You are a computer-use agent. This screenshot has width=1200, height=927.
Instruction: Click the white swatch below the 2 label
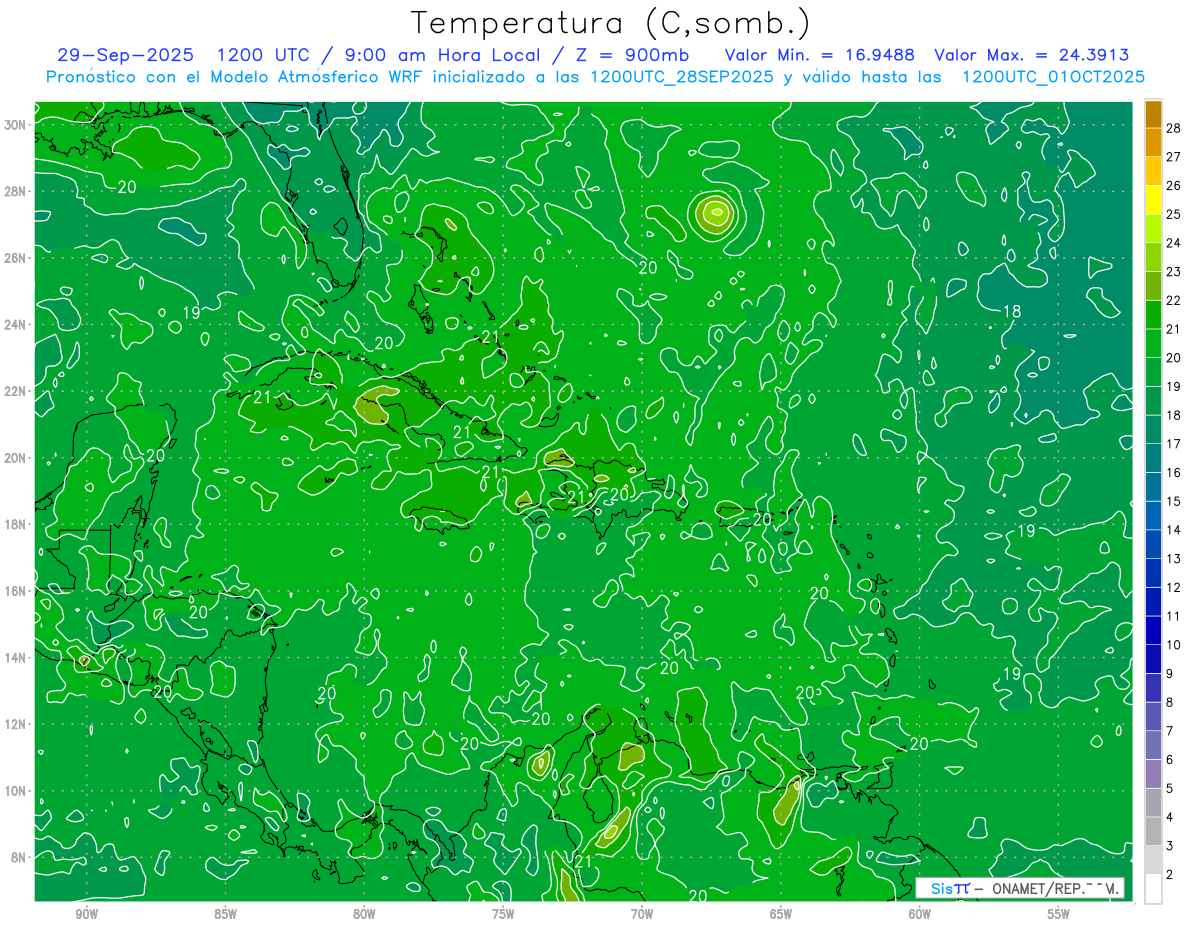[1153, 888]
